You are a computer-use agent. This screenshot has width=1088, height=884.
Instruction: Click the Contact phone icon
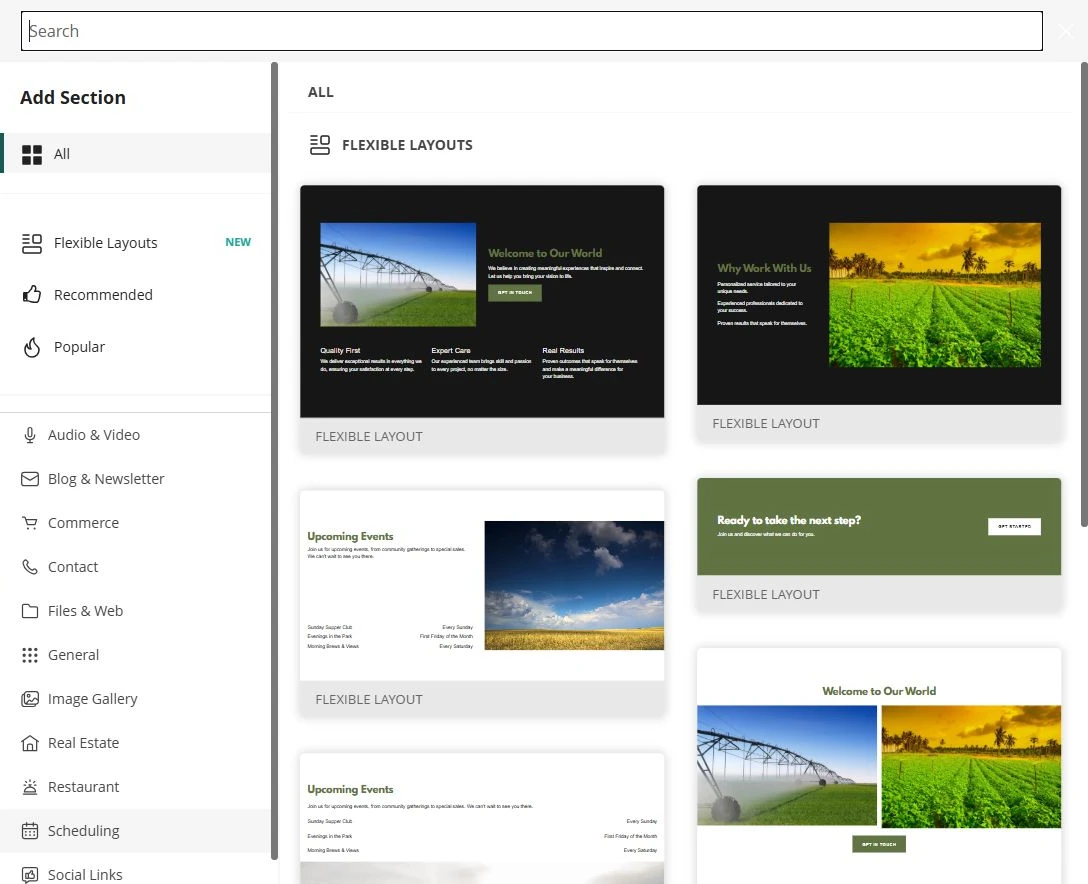(30, 567)
